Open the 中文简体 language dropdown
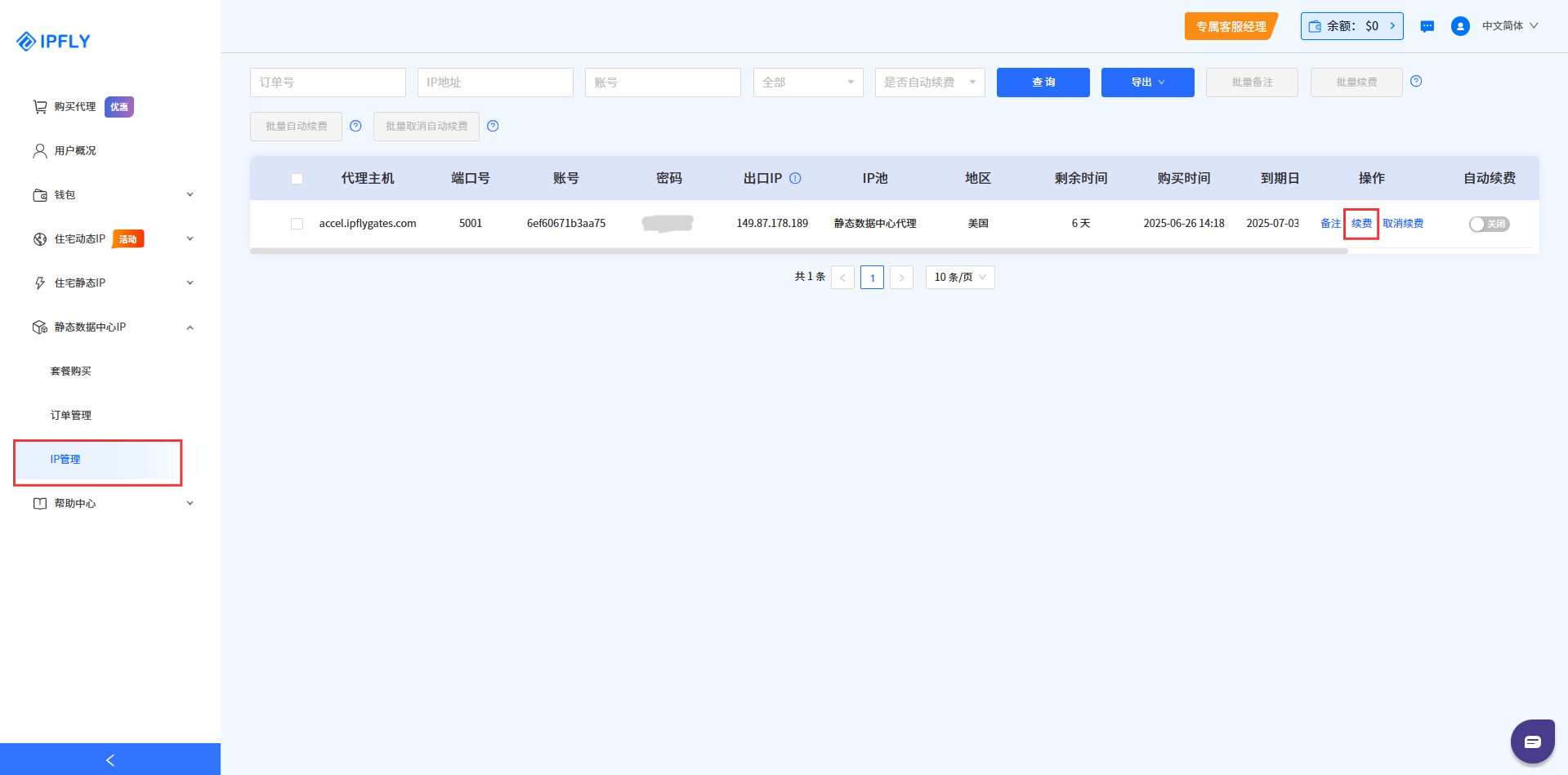Viewport: 1568px width, 775px height. 1510,26
